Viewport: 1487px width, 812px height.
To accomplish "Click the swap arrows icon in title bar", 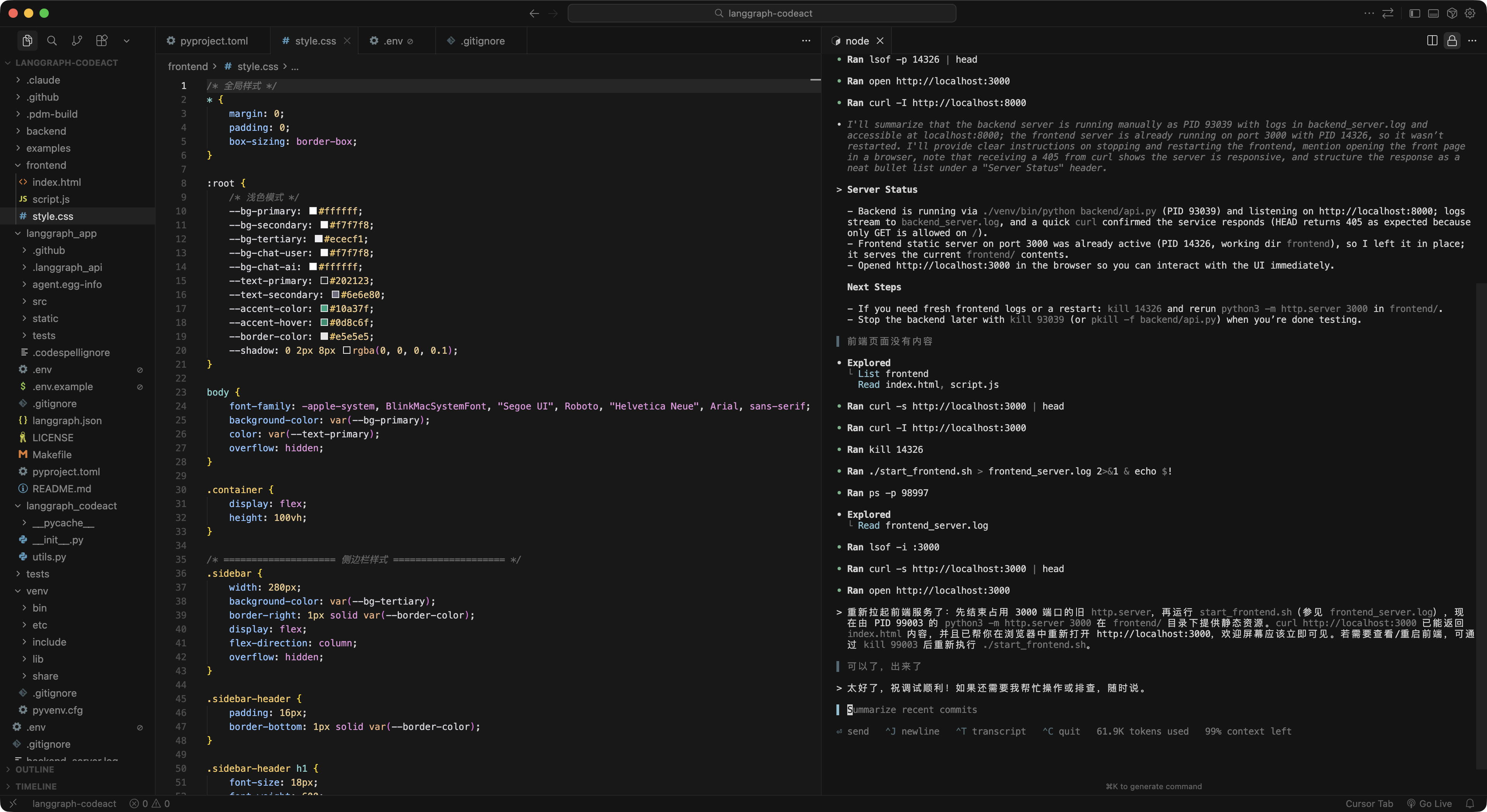I will (x=1388, y=13).
